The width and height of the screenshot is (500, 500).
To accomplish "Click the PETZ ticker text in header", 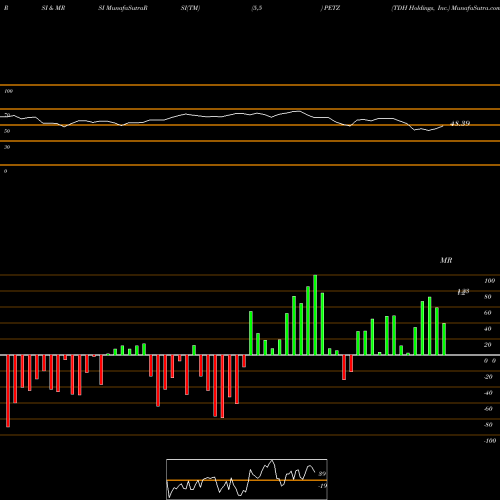I will (x=332, y=8).
